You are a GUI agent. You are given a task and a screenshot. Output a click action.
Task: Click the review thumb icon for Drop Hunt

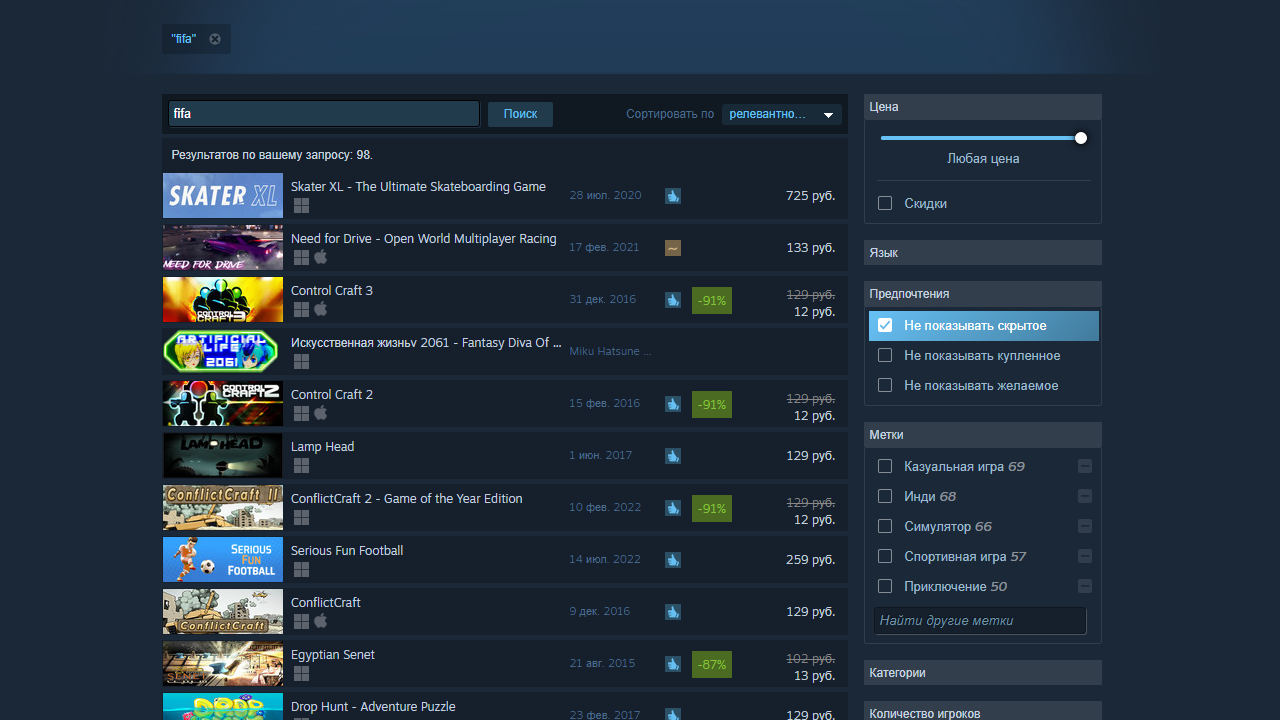(x=673, y=714)
